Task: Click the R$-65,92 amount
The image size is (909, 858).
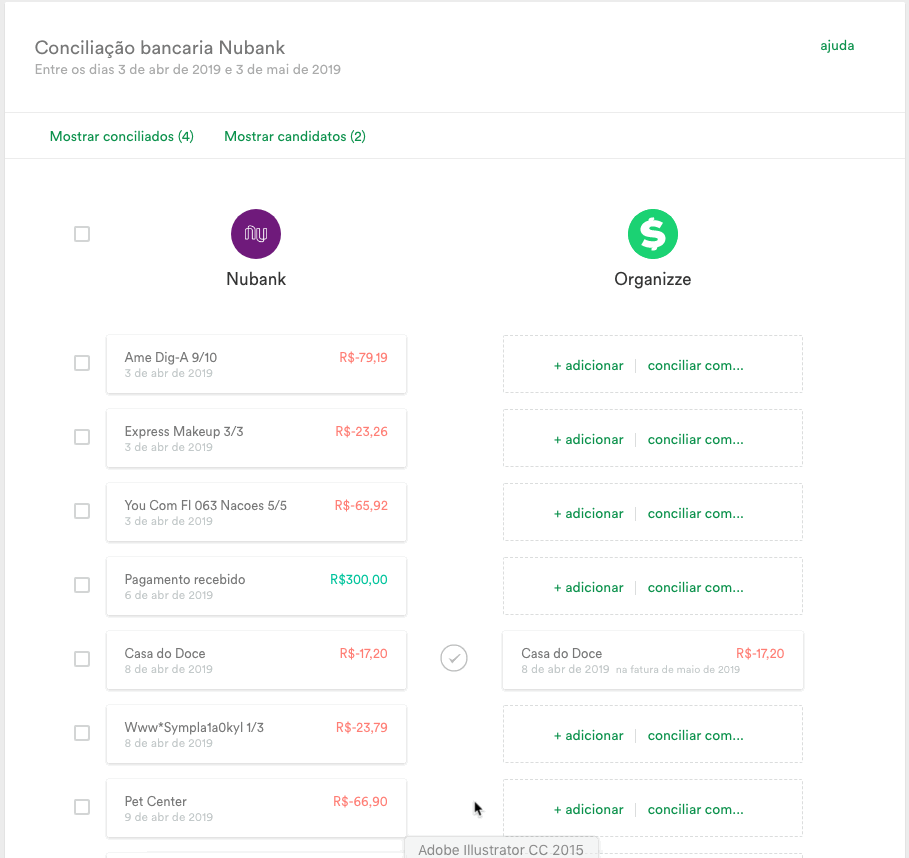Action: pos(361,506)
